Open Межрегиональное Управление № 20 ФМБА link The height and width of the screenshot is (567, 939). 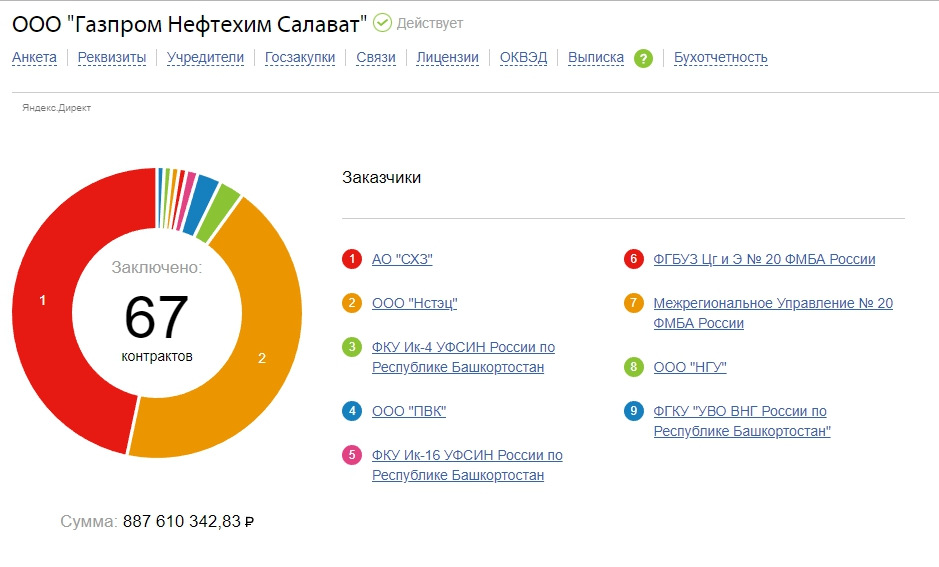773,313
